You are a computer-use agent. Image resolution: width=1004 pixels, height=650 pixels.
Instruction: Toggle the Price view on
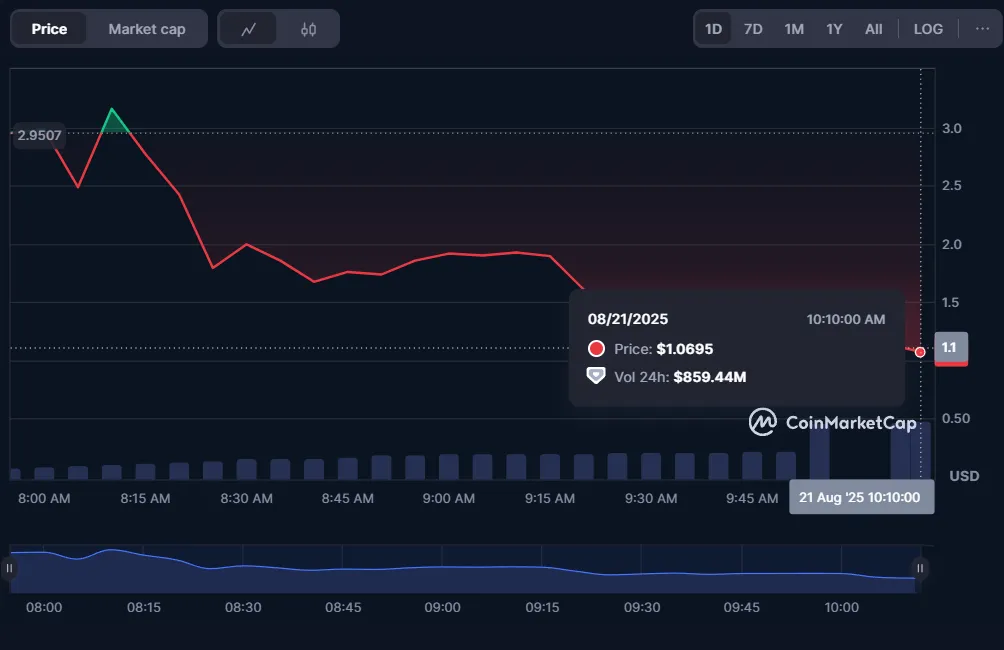pos(50,28)
